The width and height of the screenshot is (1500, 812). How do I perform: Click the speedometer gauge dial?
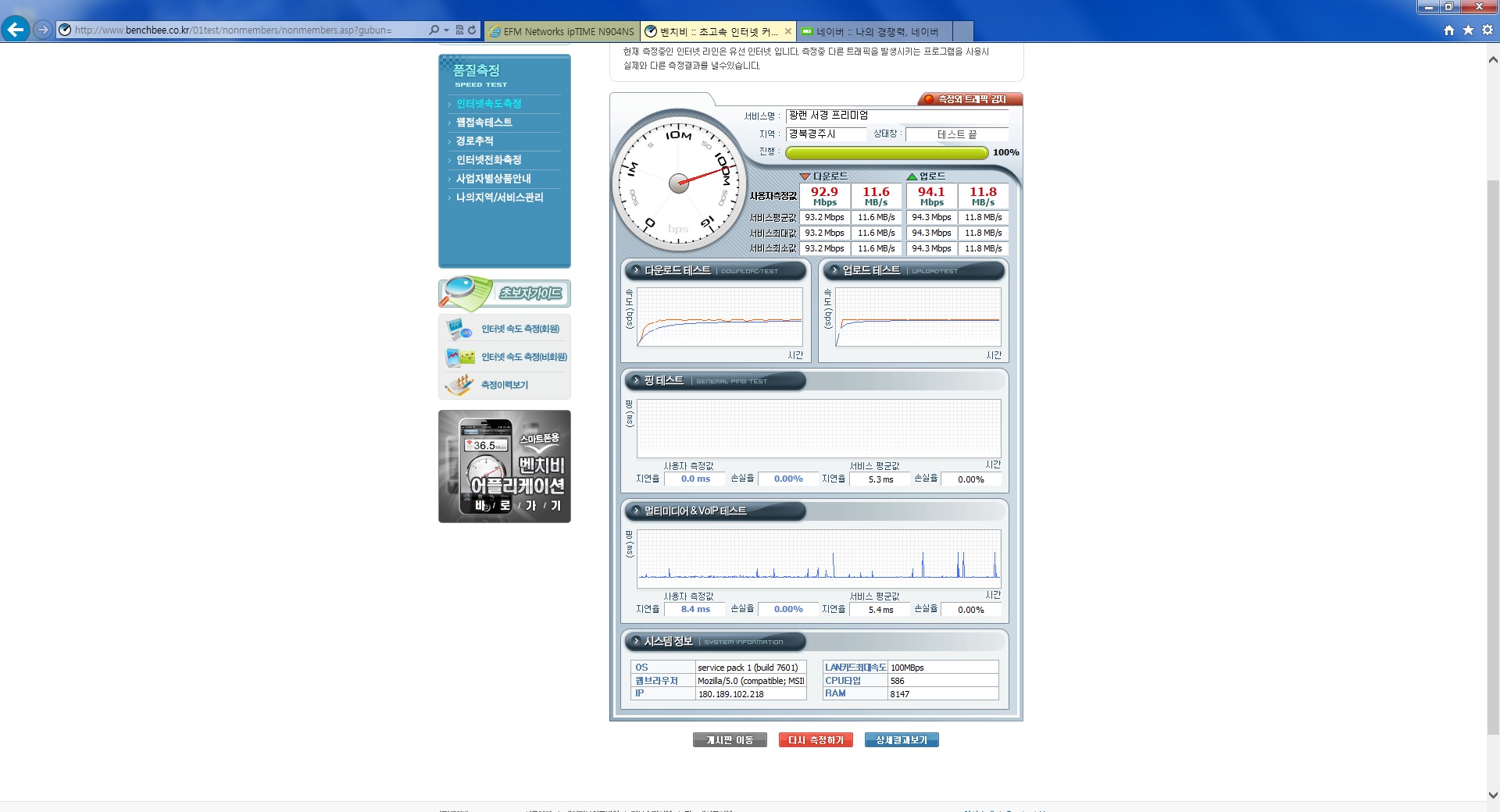click(679, 183)
